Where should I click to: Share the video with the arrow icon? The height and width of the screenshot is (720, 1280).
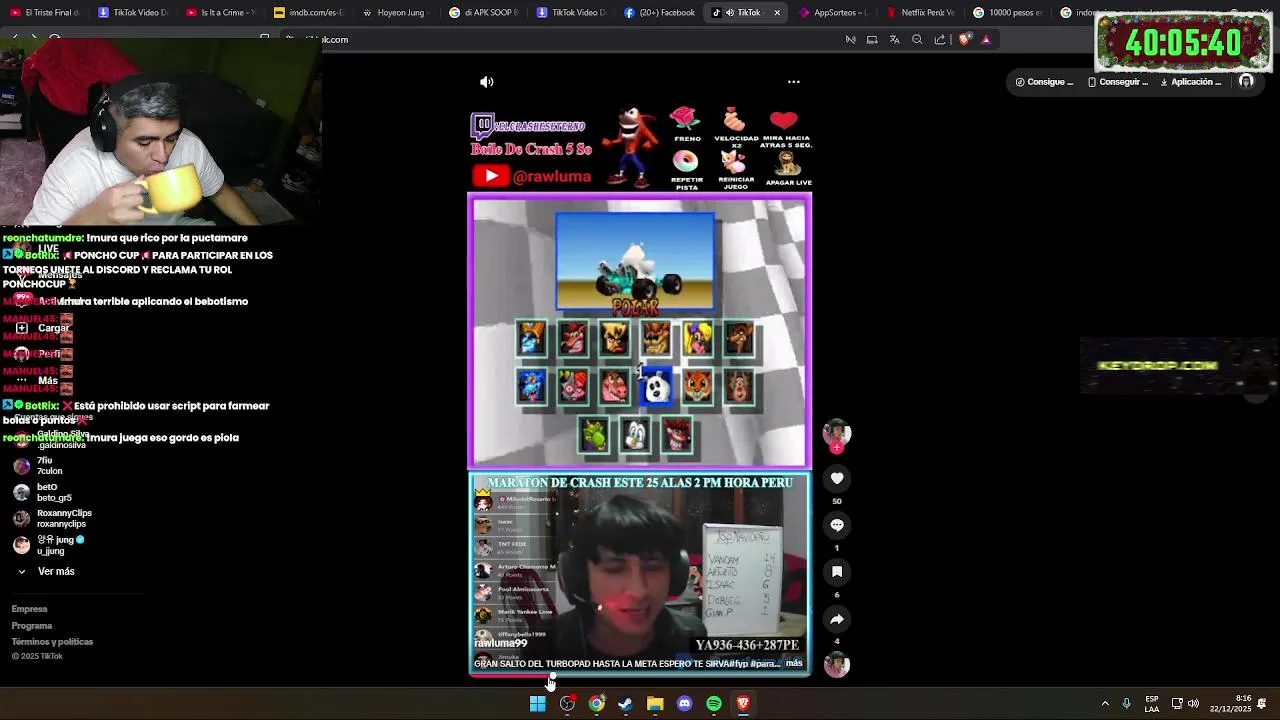click(837, 619)
